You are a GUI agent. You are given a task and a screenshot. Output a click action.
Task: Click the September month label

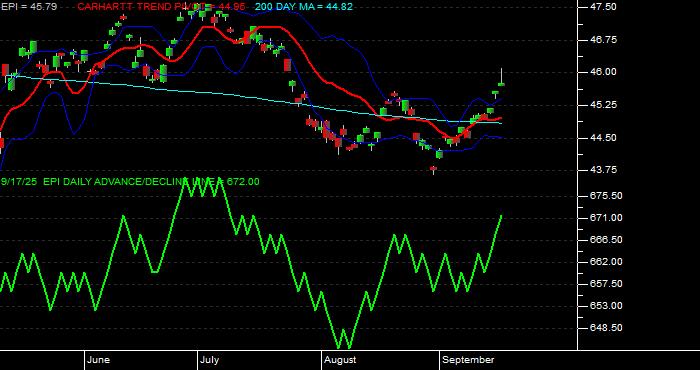tap(468, 360)
